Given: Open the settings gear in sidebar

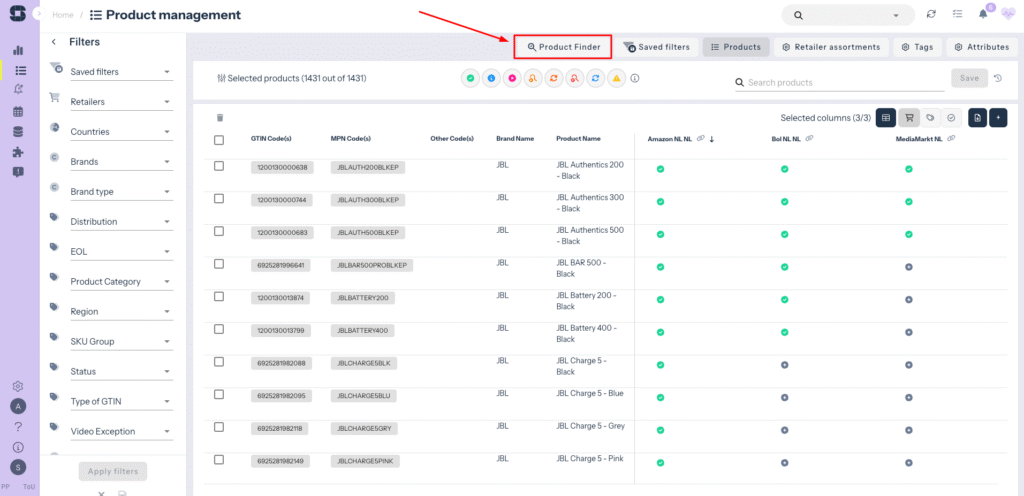Looking at the screenshot, I should [18, 386].
